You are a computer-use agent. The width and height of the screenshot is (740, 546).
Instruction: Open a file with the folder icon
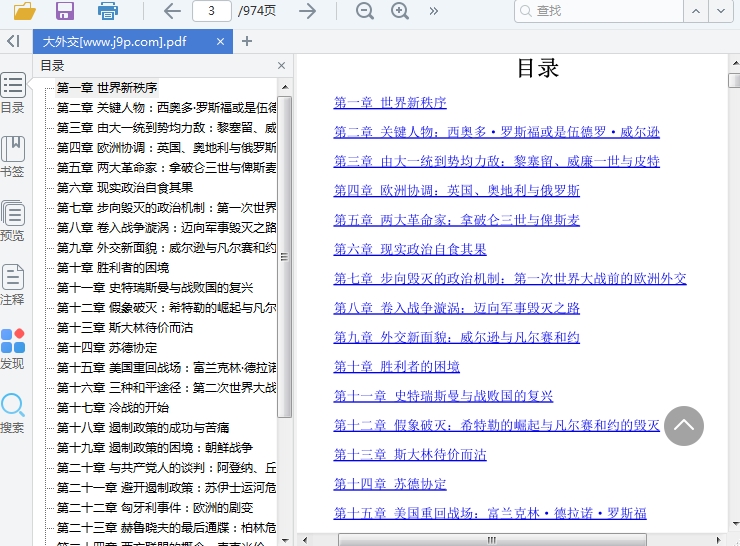[25, 10]
